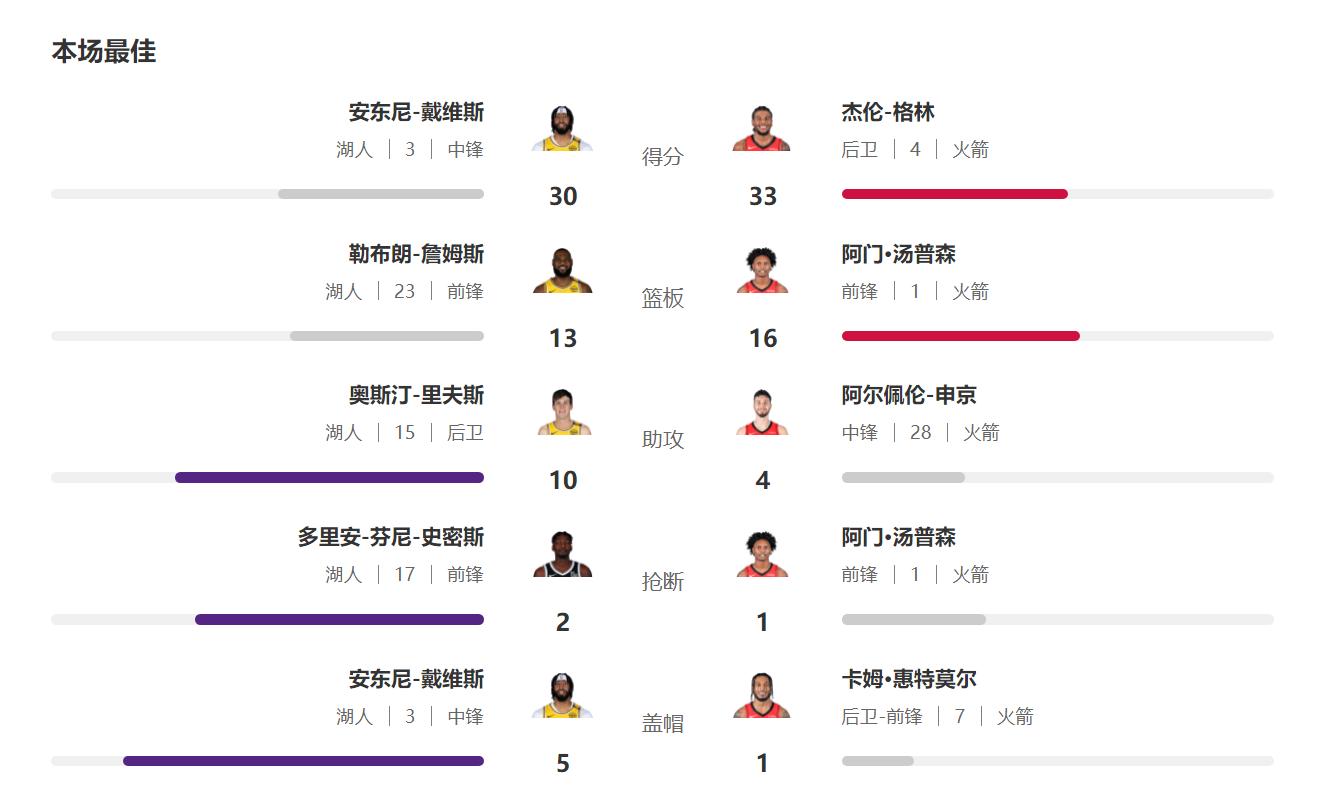
Task: Click the 篮板 category label
Action: 663,298
